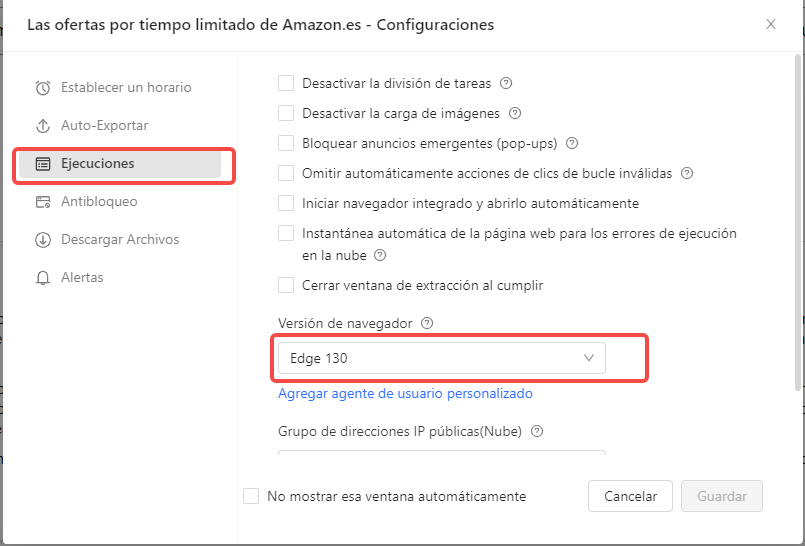Enable Desactivar la división de tareas checkbox
Image resolution: width=805 pixels, height=546 pixels.
pyautogui.click(x=286, y=84)
